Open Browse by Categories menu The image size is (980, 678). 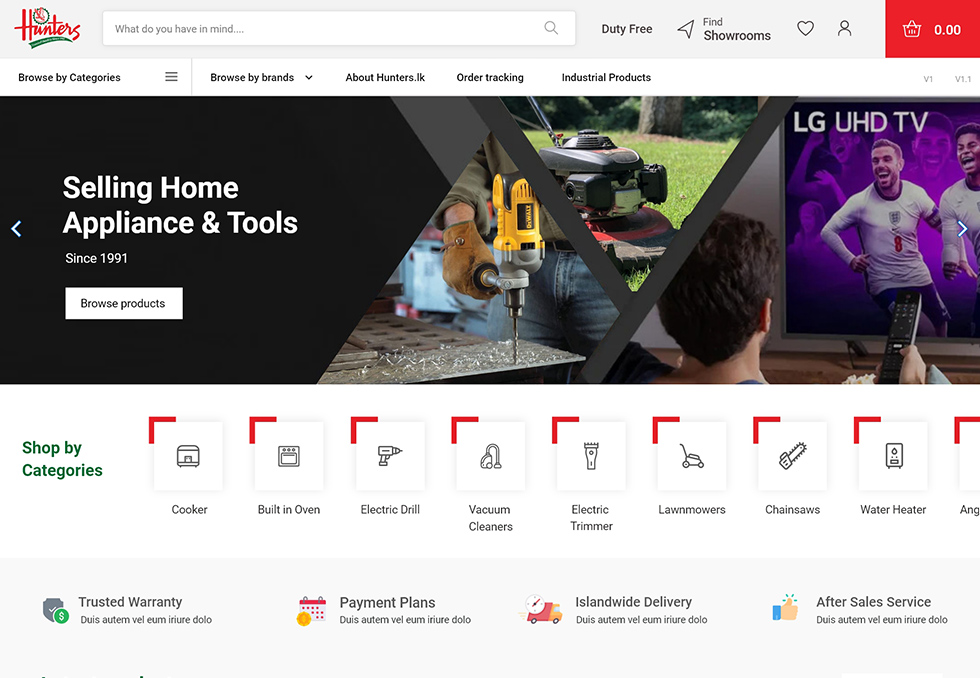69,77
